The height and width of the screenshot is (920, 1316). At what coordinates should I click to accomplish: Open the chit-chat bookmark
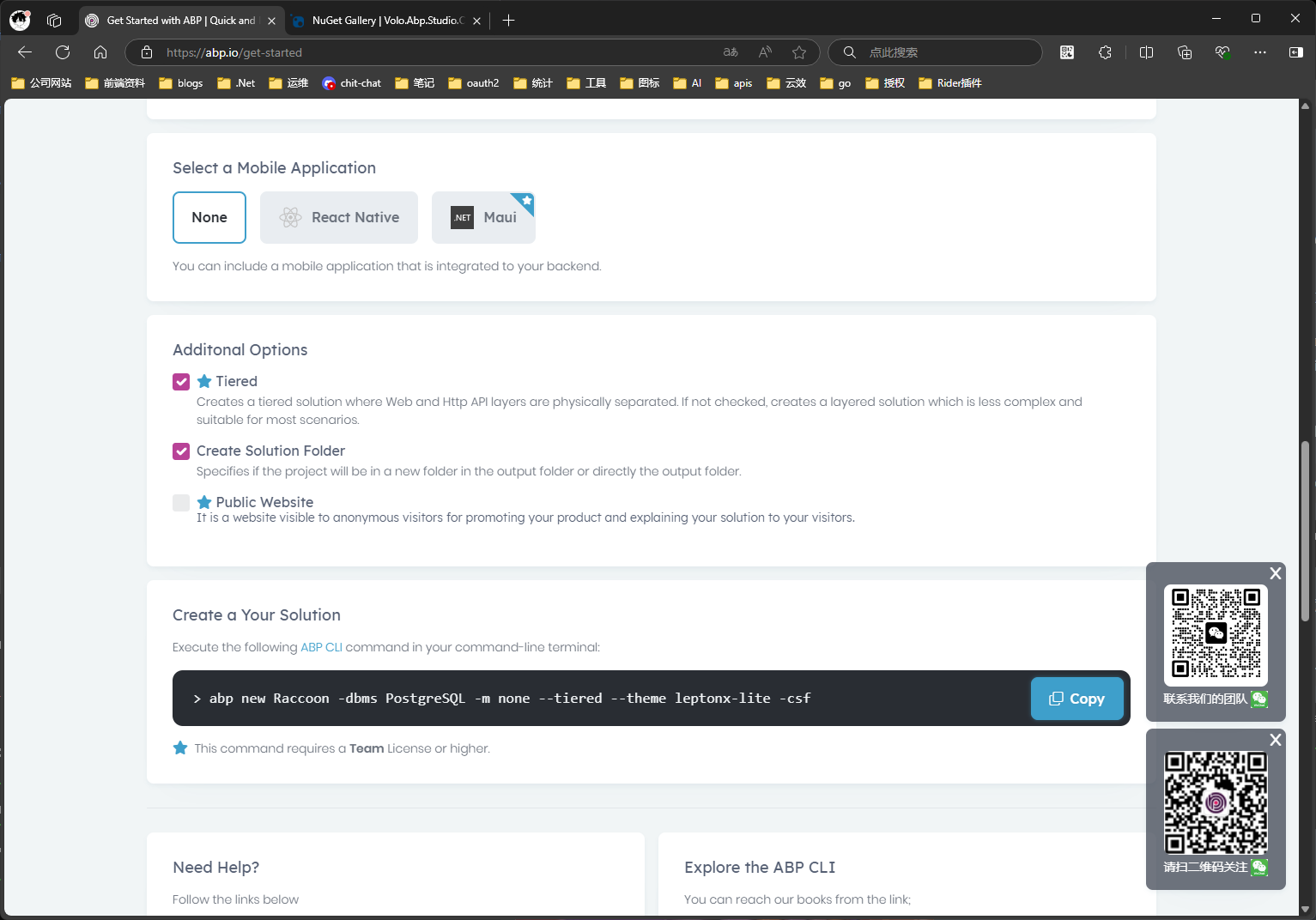(351, 83)
